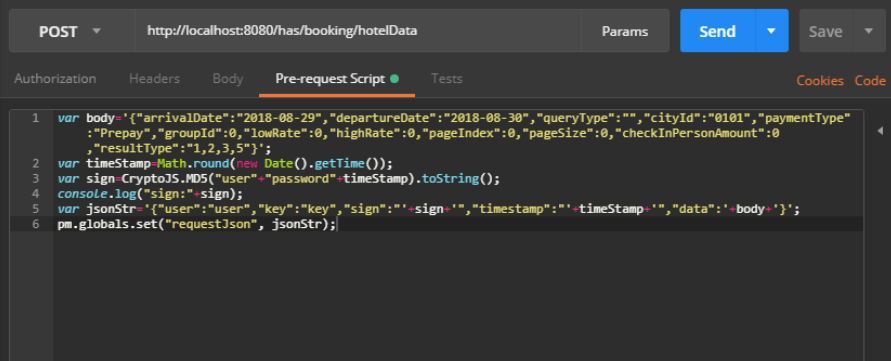Viewport: 891px width, 361px height.
Task: Click the 'var timeStamp=Math.round' code line
Action: coord(225,164)
